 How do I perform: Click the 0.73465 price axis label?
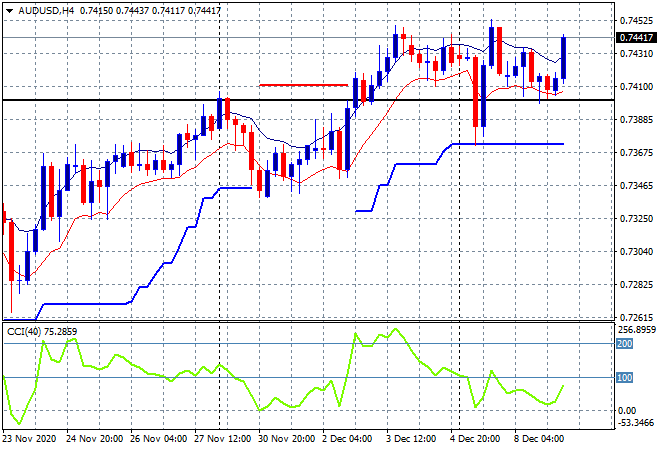[x=636, y=185]
